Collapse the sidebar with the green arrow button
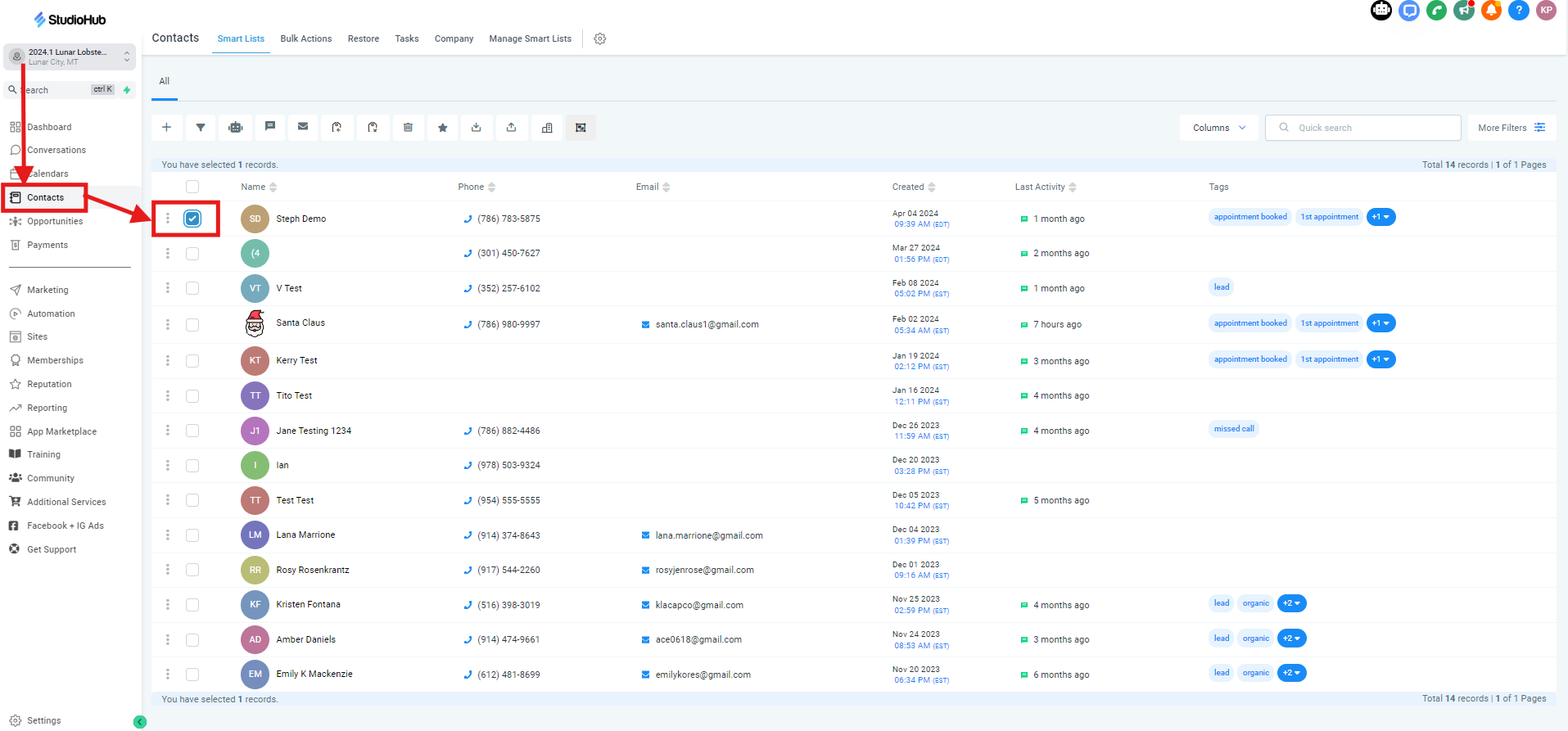 pos(140,721)
